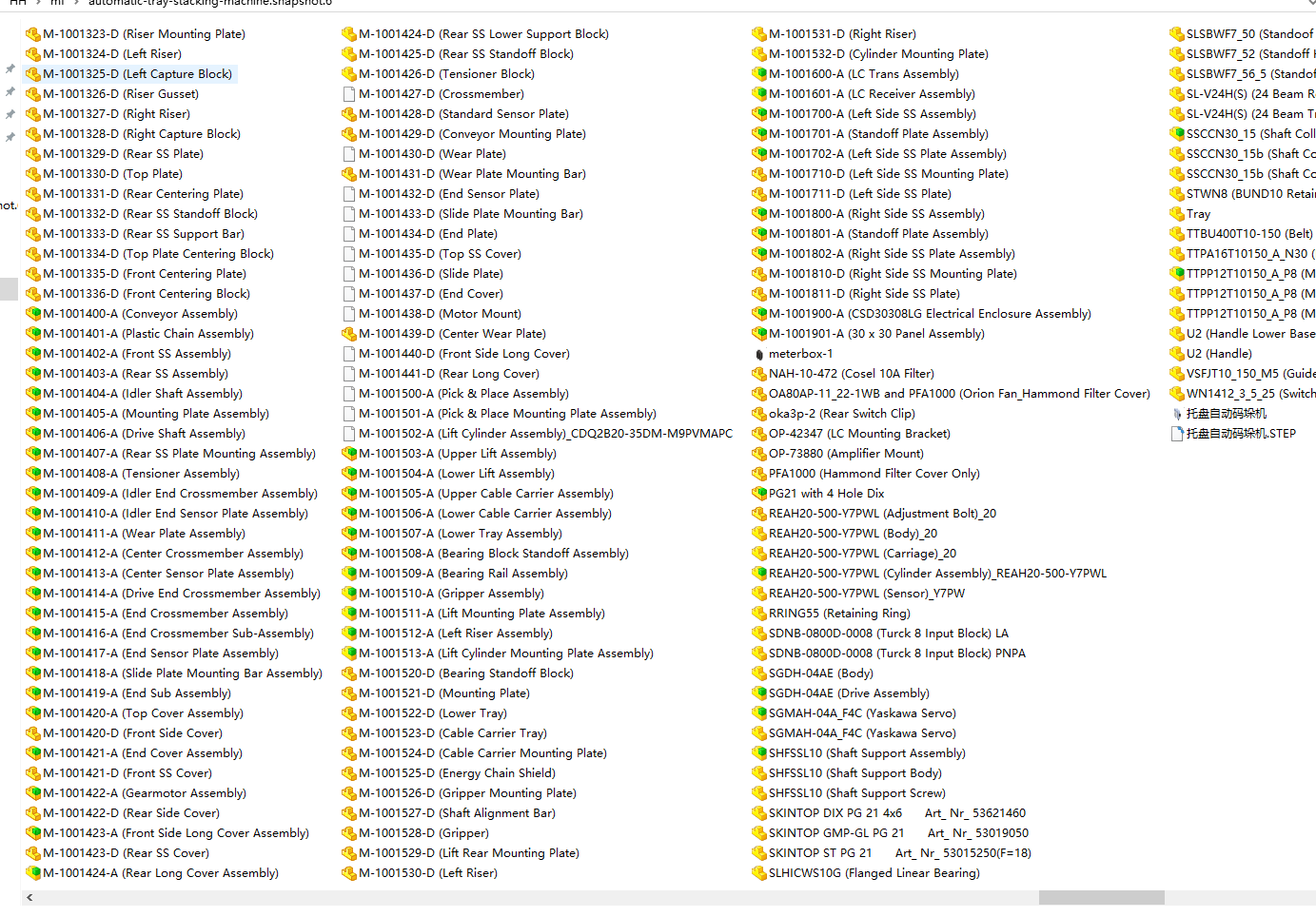The image size is (1316, 917).
Task: Click the icon of SGDH-04AE Drive Assembly
Action: tap(759, 693)
